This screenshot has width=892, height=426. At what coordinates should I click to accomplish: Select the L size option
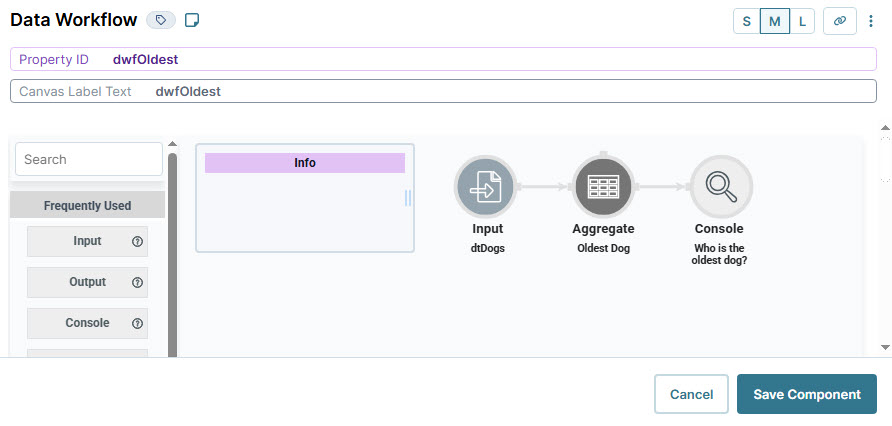802,22
